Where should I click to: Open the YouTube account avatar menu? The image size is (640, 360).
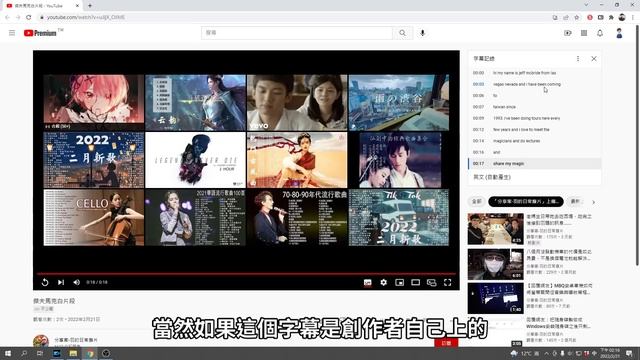coord(619,33)
